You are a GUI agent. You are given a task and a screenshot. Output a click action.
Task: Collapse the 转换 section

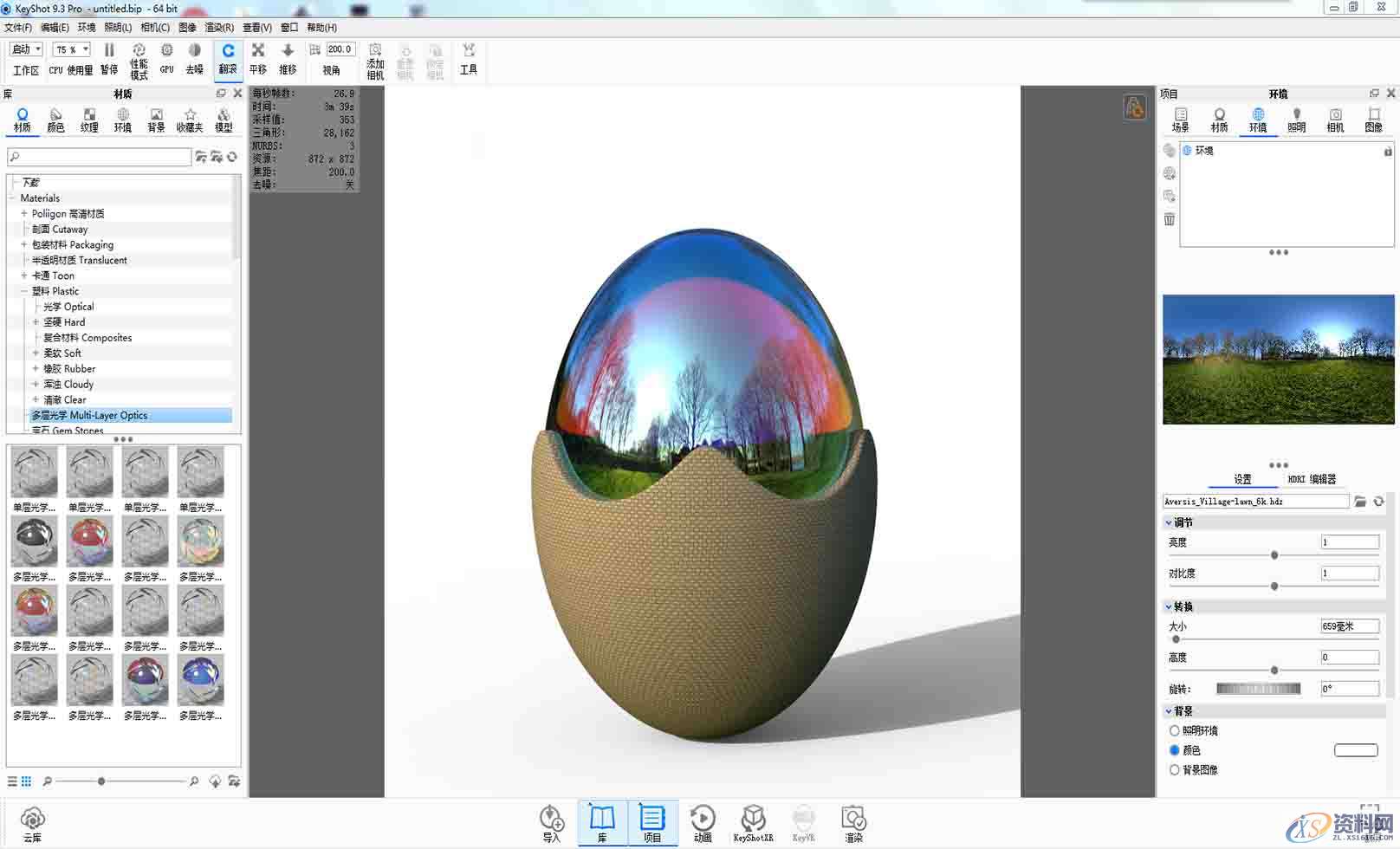point(1170,607)
